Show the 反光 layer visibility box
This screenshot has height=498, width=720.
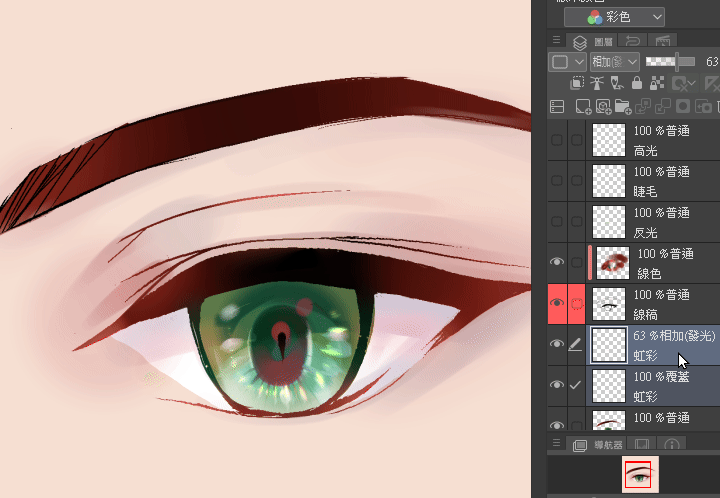[x=557, y=222]
